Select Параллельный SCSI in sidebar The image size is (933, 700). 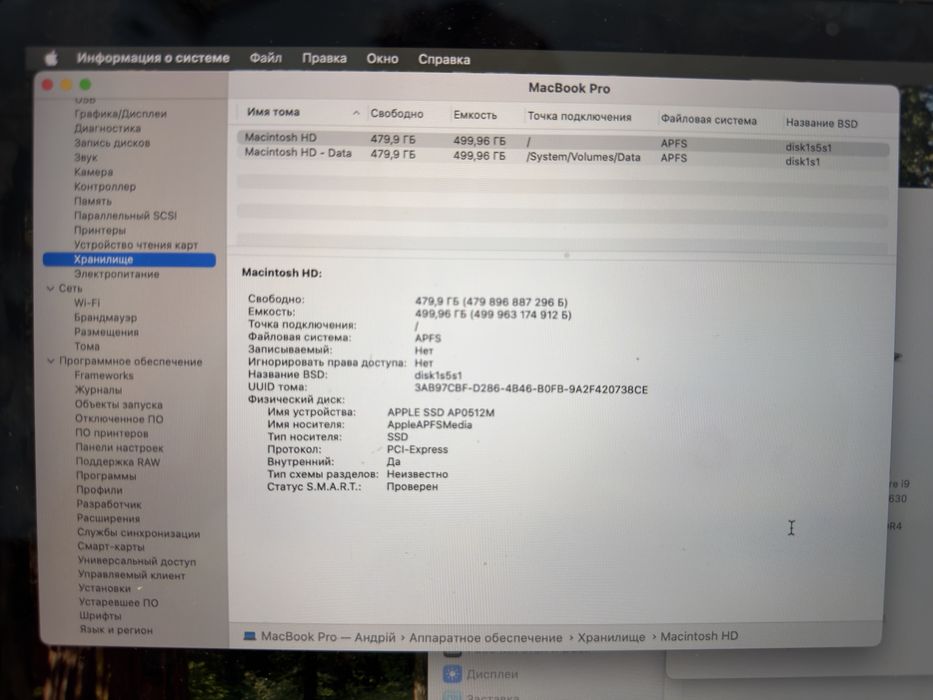(125, 215)
